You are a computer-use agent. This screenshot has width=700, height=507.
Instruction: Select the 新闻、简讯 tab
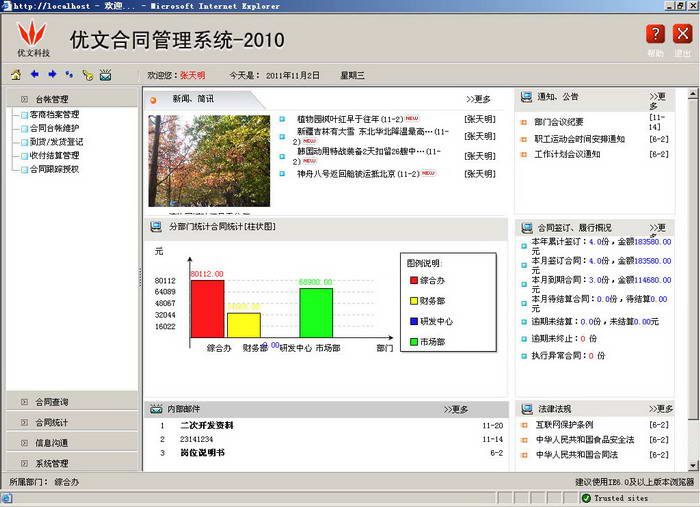[193, 99]
